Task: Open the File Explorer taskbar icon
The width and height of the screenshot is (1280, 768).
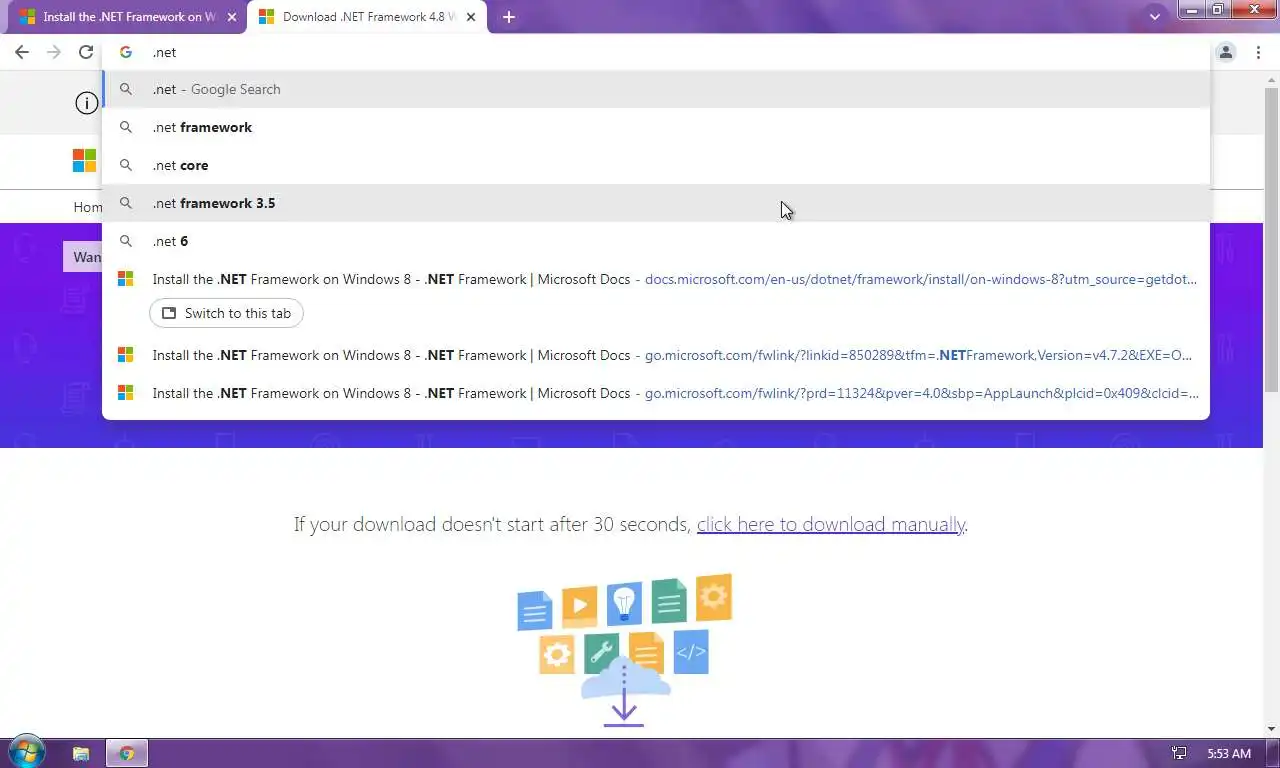Action: (81, 753)
